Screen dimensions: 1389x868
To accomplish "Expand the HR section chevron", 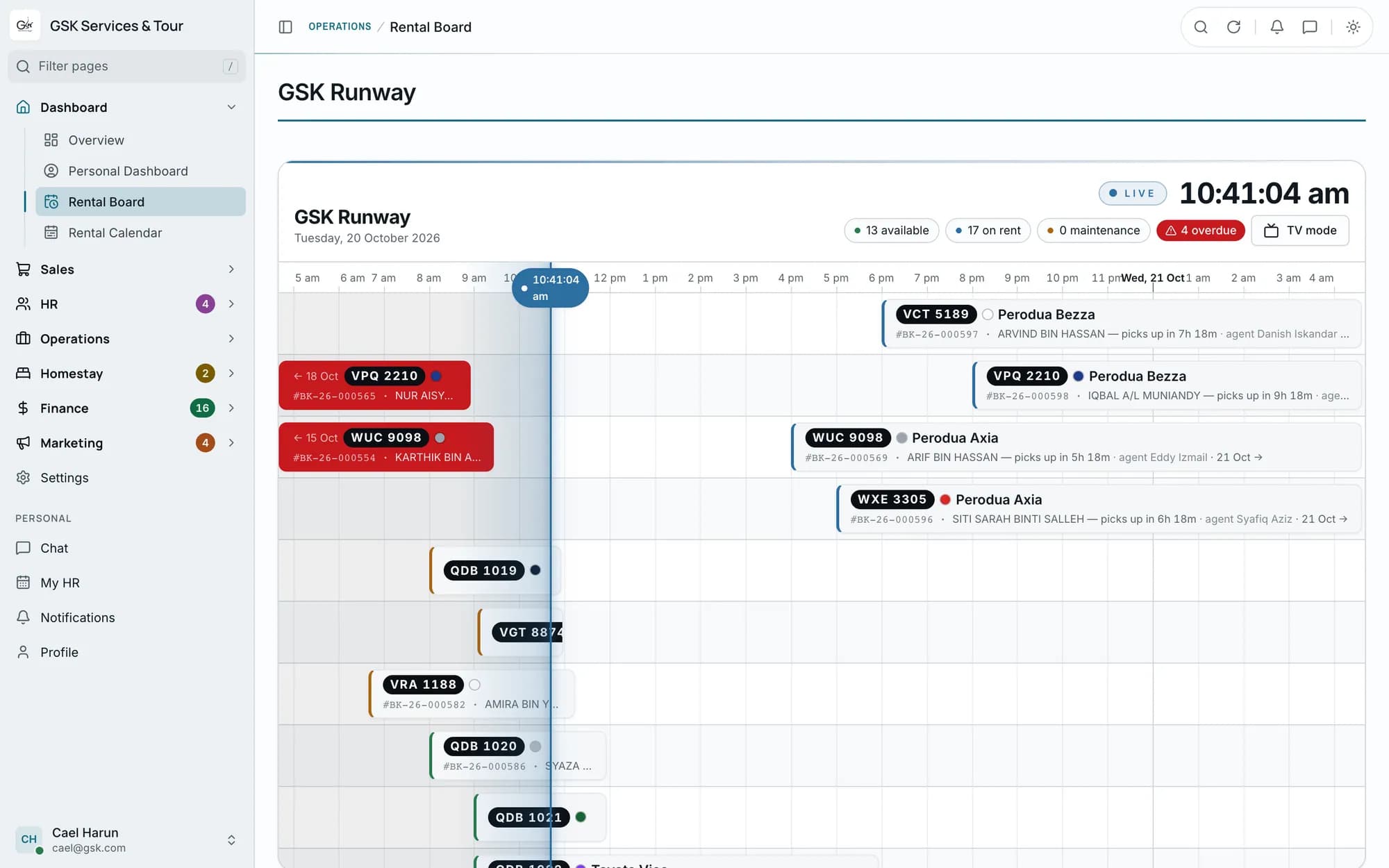I will tap(231, 304).
